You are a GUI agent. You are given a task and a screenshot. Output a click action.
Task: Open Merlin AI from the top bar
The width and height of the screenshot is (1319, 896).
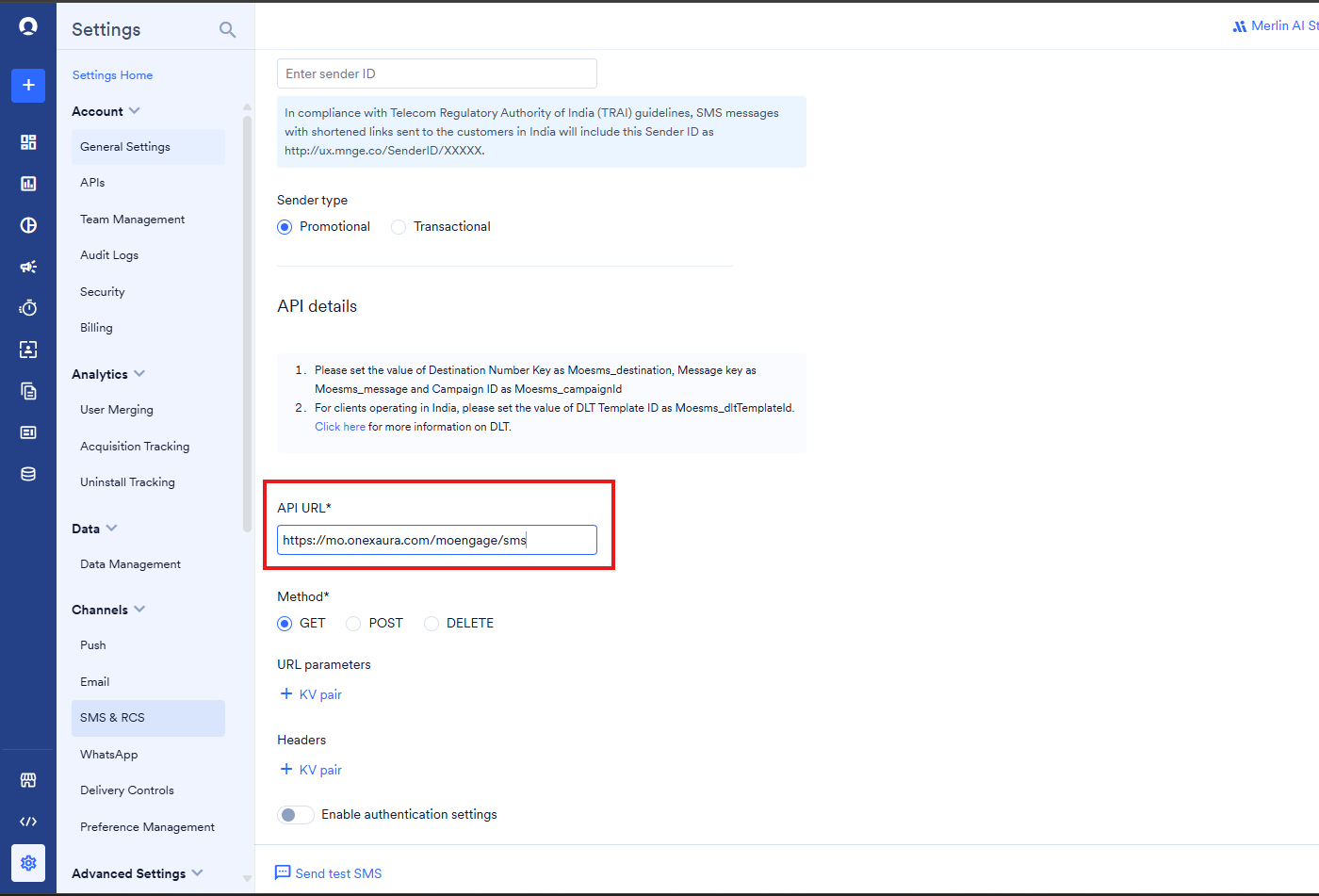pyautogui.click(x=1276, y=26)
